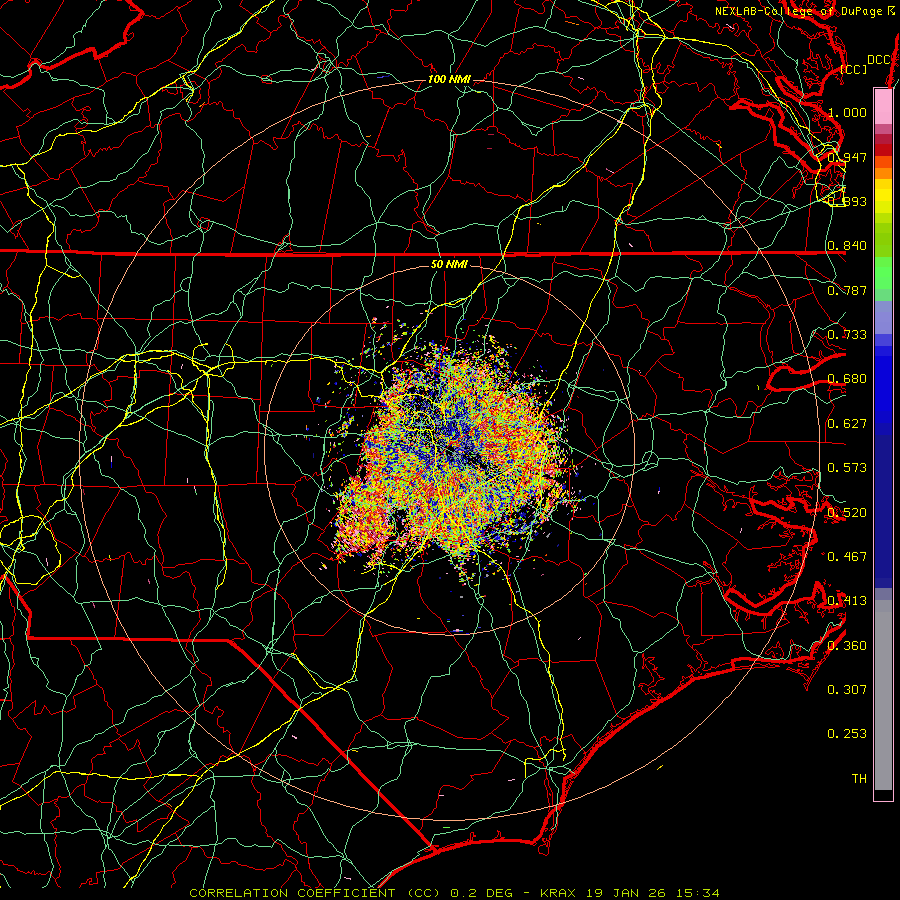Select the 0.893 scale value
The width and height of the screenshot is (900, 900).
pos(847,201)
